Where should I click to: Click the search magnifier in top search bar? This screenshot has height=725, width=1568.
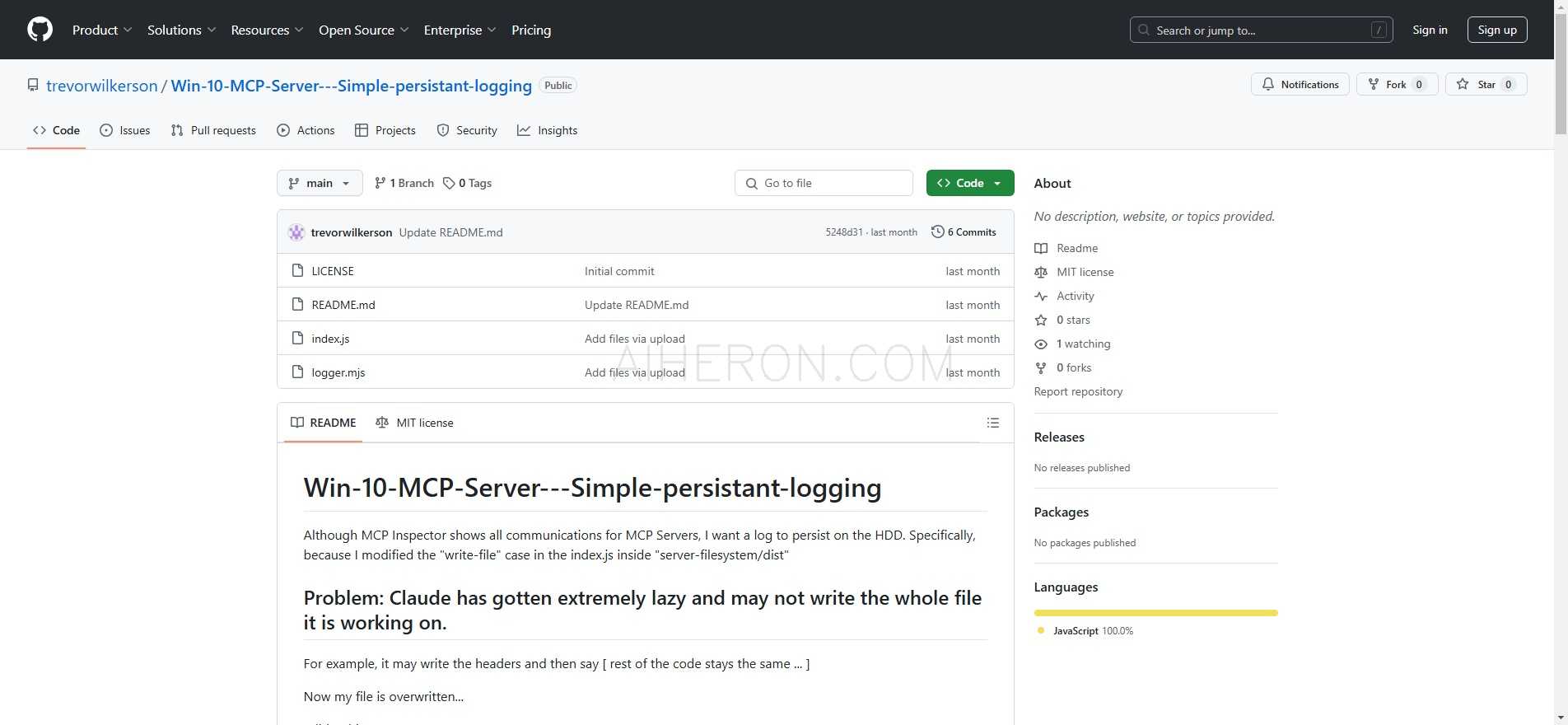1144,30
